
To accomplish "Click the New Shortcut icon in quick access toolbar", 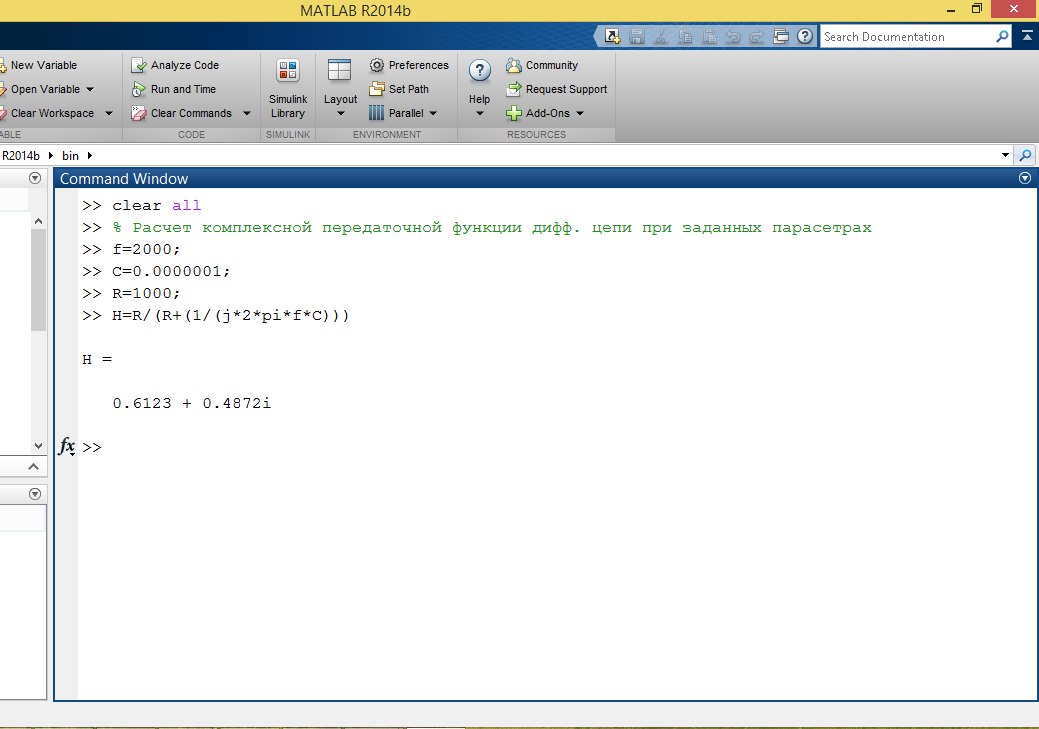I will (612, 36).
